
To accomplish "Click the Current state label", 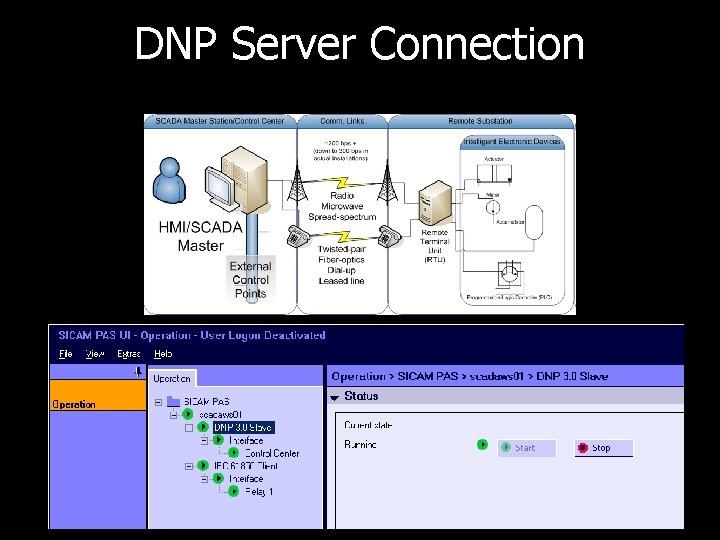I will pos(368,425).
